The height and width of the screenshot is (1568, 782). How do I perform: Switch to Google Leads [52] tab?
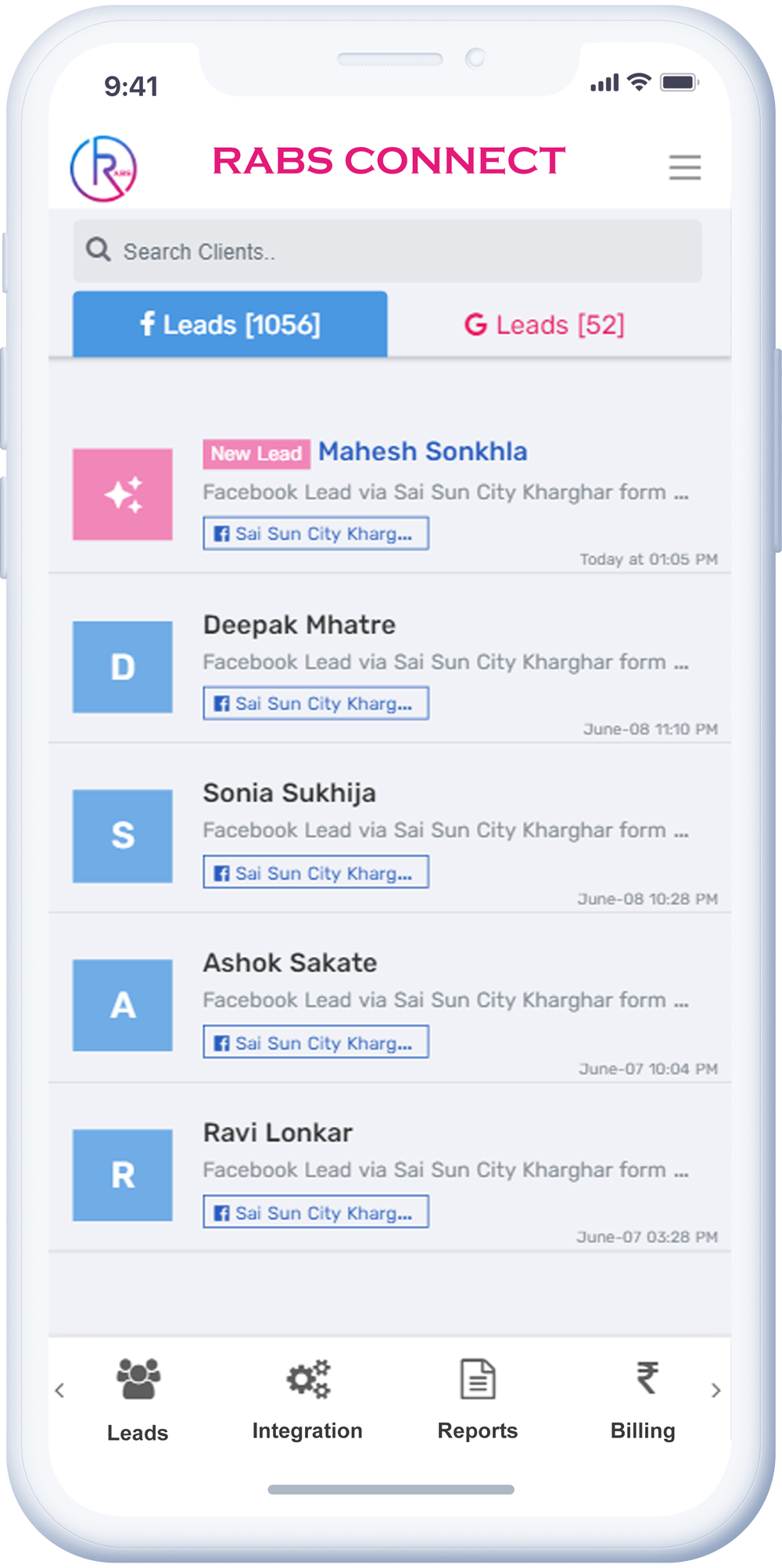(x=545, y=324)
